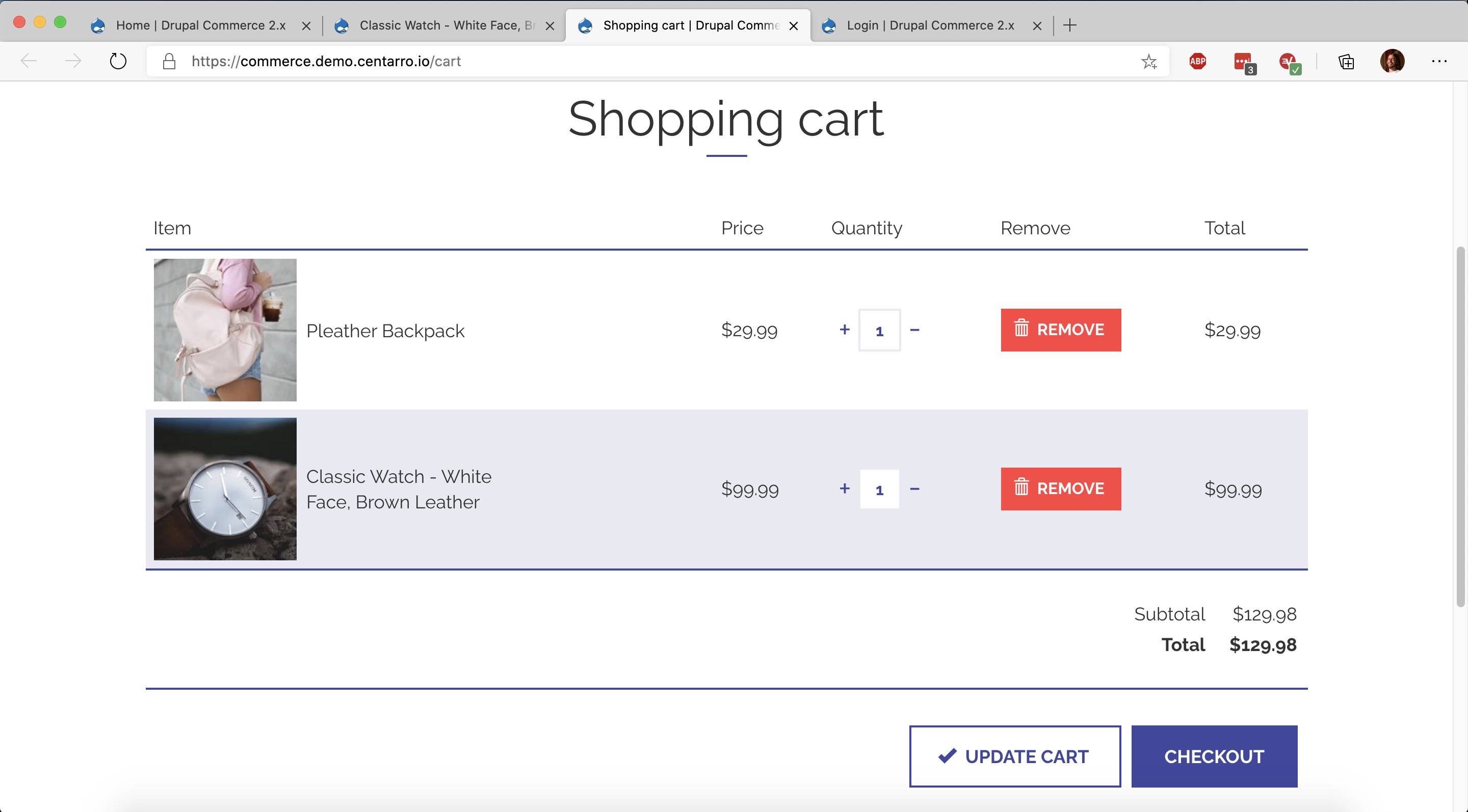
Task: Remove the Pleather Backpack from cart
Action: (x=1061, y=330)
